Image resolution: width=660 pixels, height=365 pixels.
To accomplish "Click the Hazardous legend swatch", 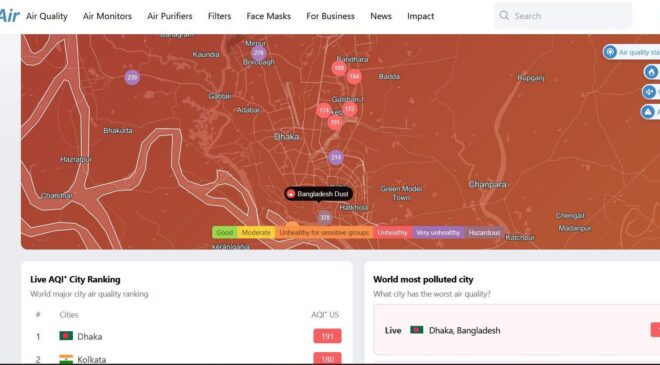I will tap(484, 232).
